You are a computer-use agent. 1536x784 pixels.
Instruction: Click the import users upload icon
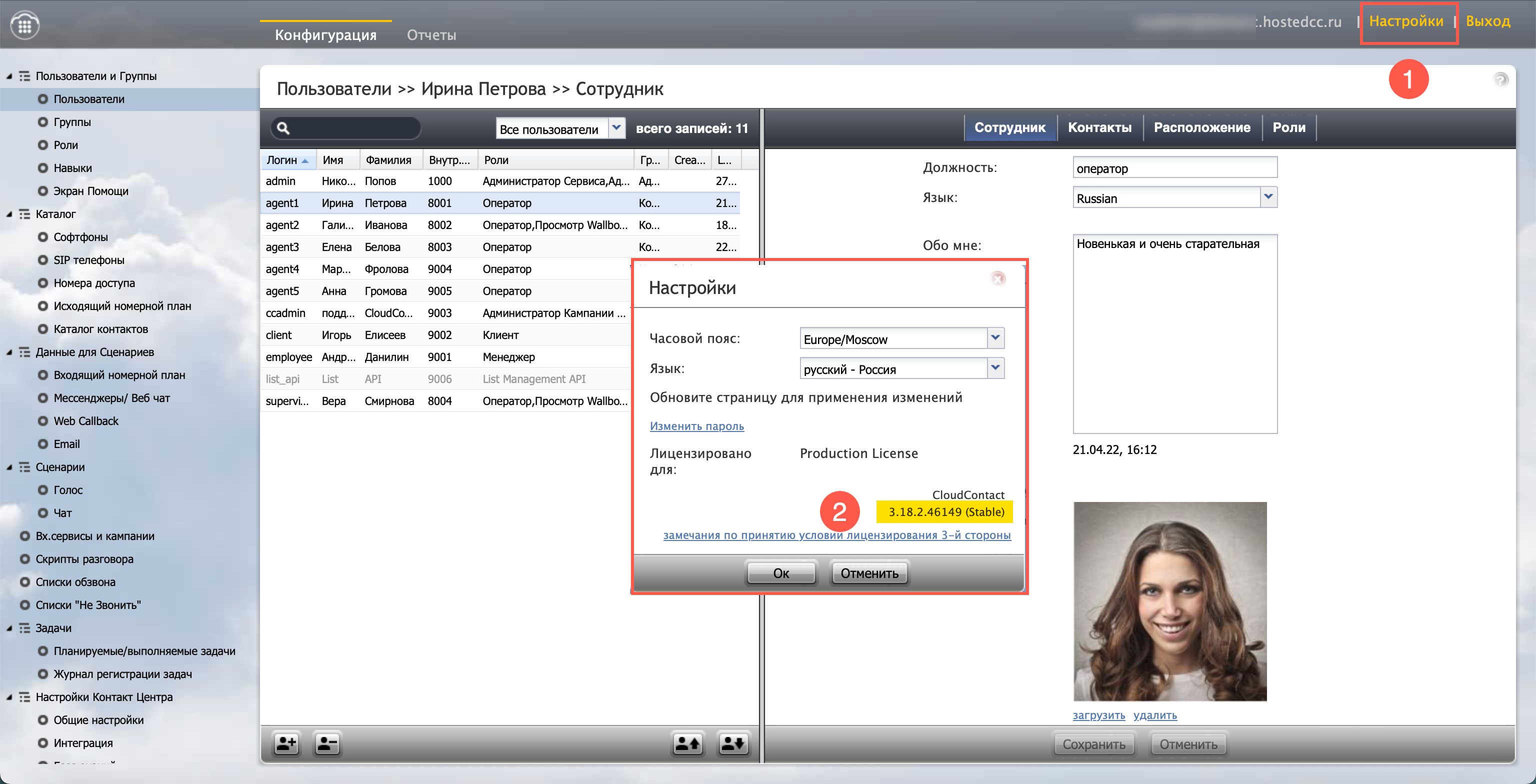[x=687, y=743]
